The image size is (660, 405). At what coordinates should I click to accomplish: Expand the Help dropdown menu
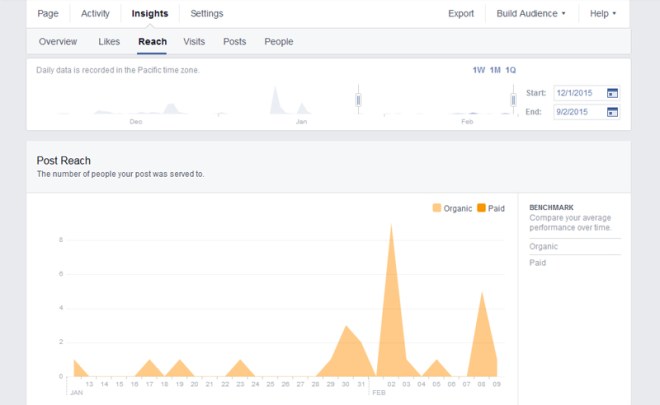(602, 14)
